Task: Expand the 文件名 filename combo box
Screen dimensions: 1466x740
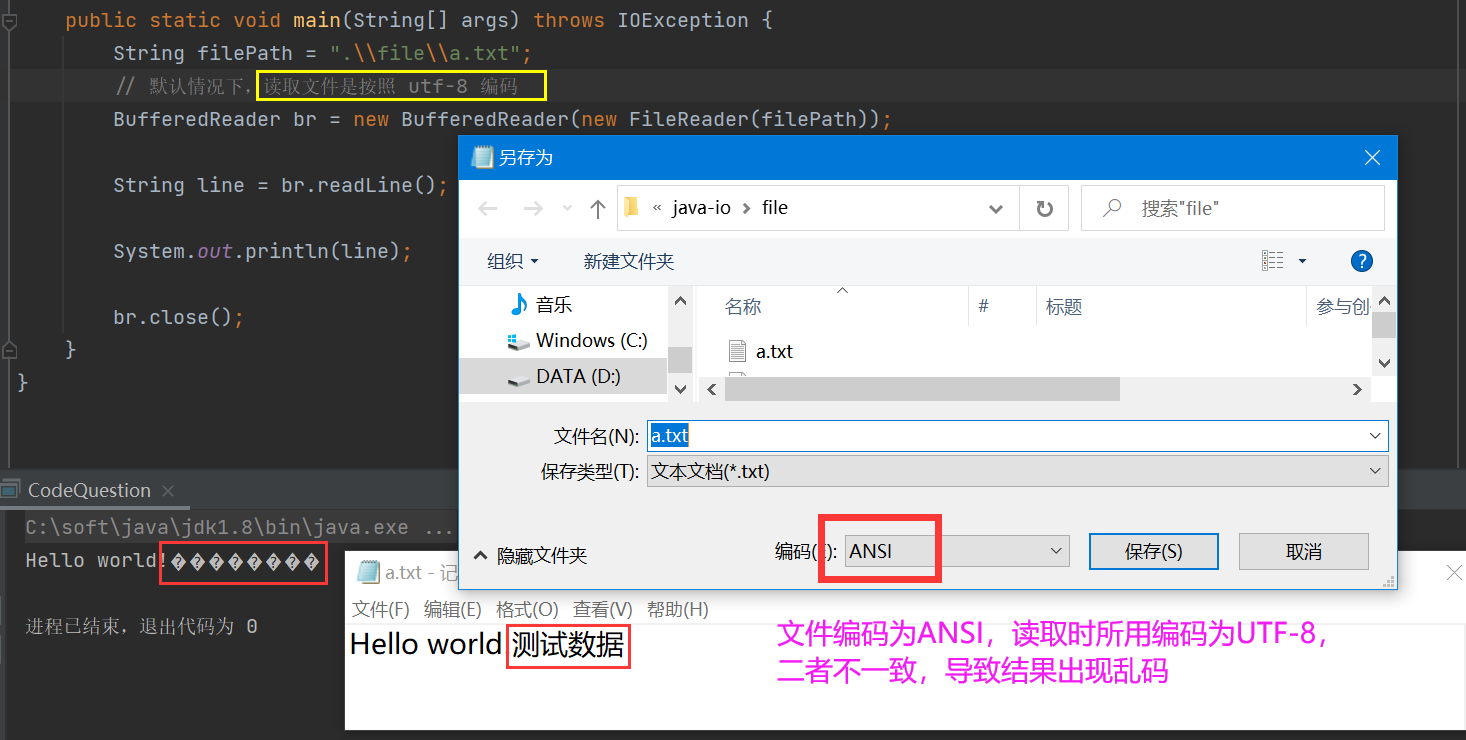Action: tap(1377, 435)
